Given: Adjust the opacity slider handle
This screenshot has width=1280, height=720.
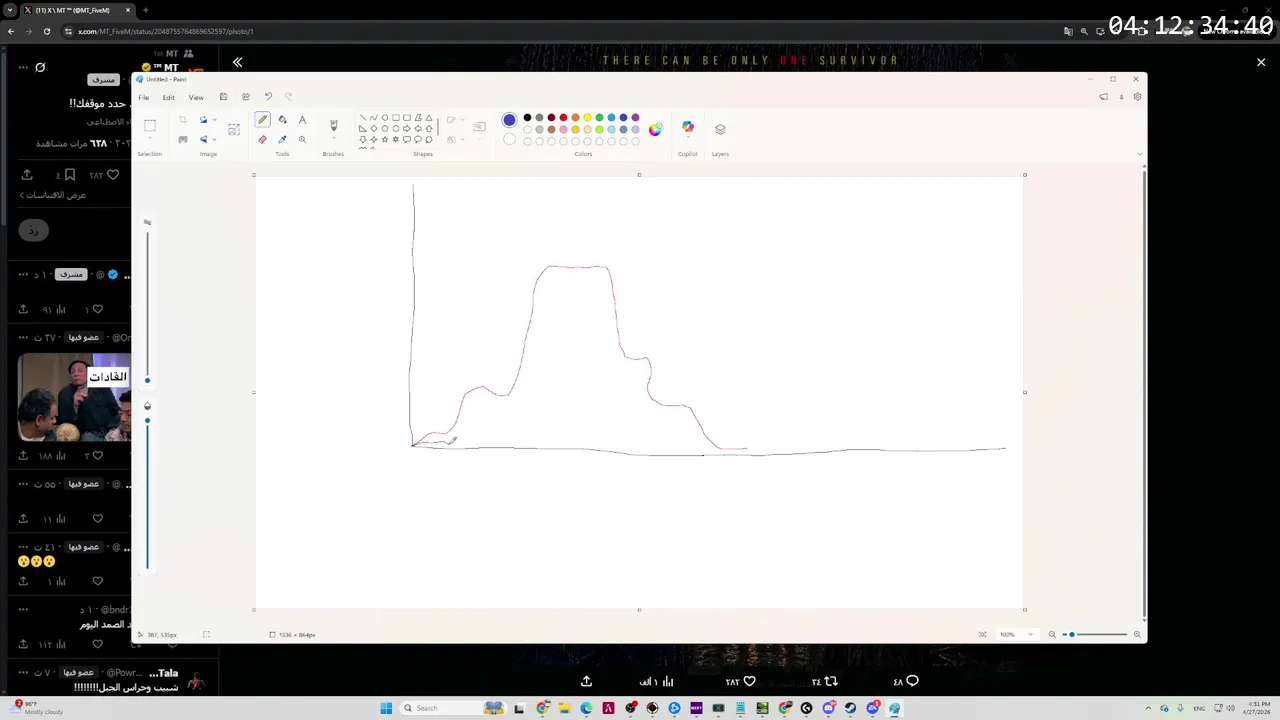Looking at the screenshot, I should [147, 420].
